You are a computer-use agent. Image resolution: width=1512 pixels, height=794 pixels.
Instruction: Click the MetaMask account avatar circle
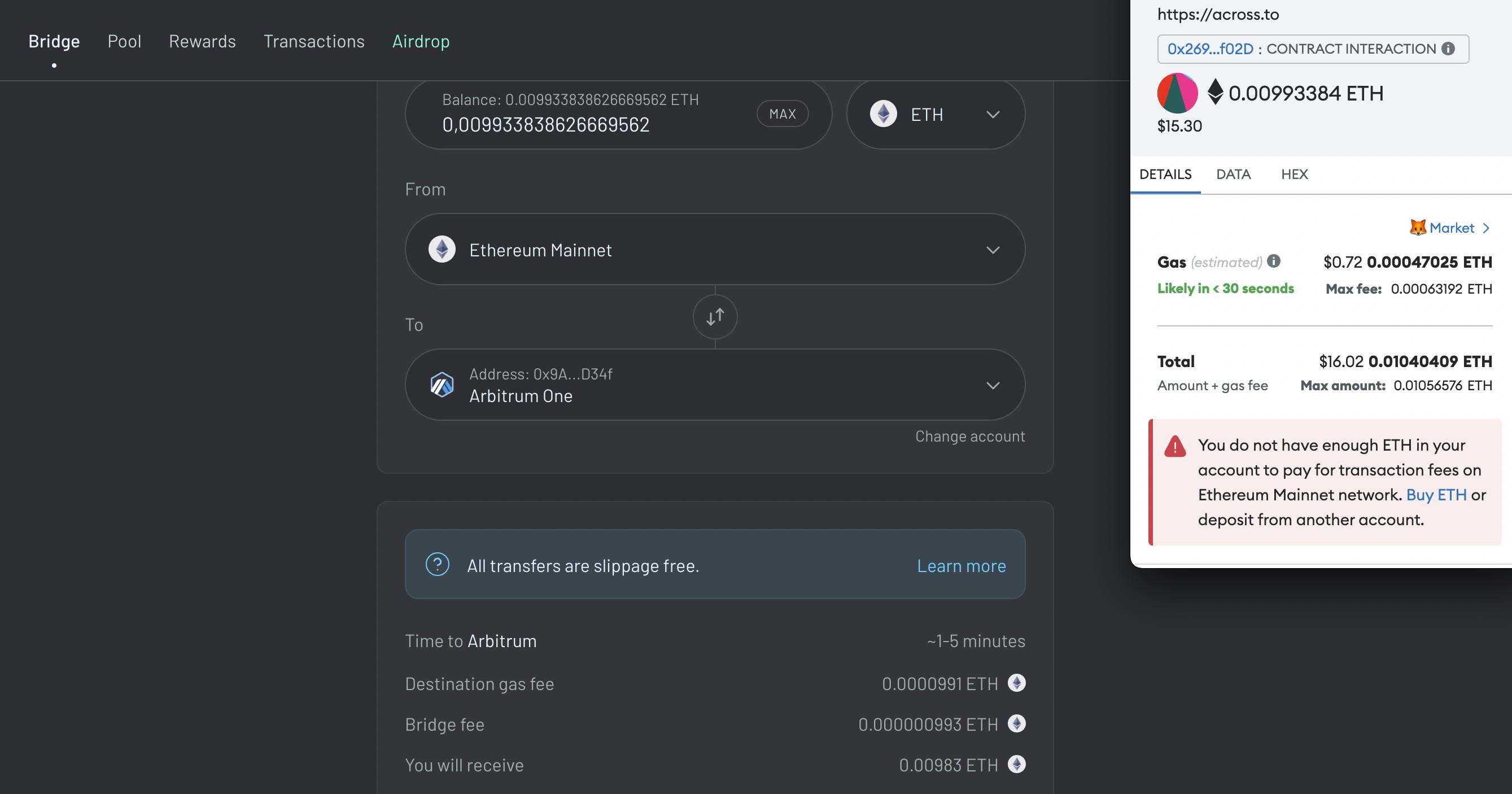[1177, 93]
